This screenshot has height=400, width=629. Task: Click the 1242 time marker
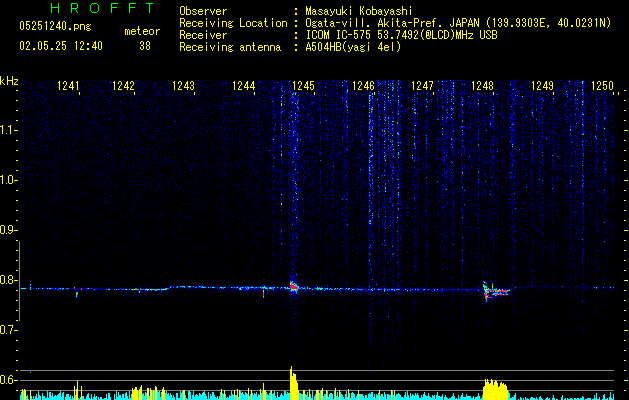pyautogui.click(x=123, y=85)
